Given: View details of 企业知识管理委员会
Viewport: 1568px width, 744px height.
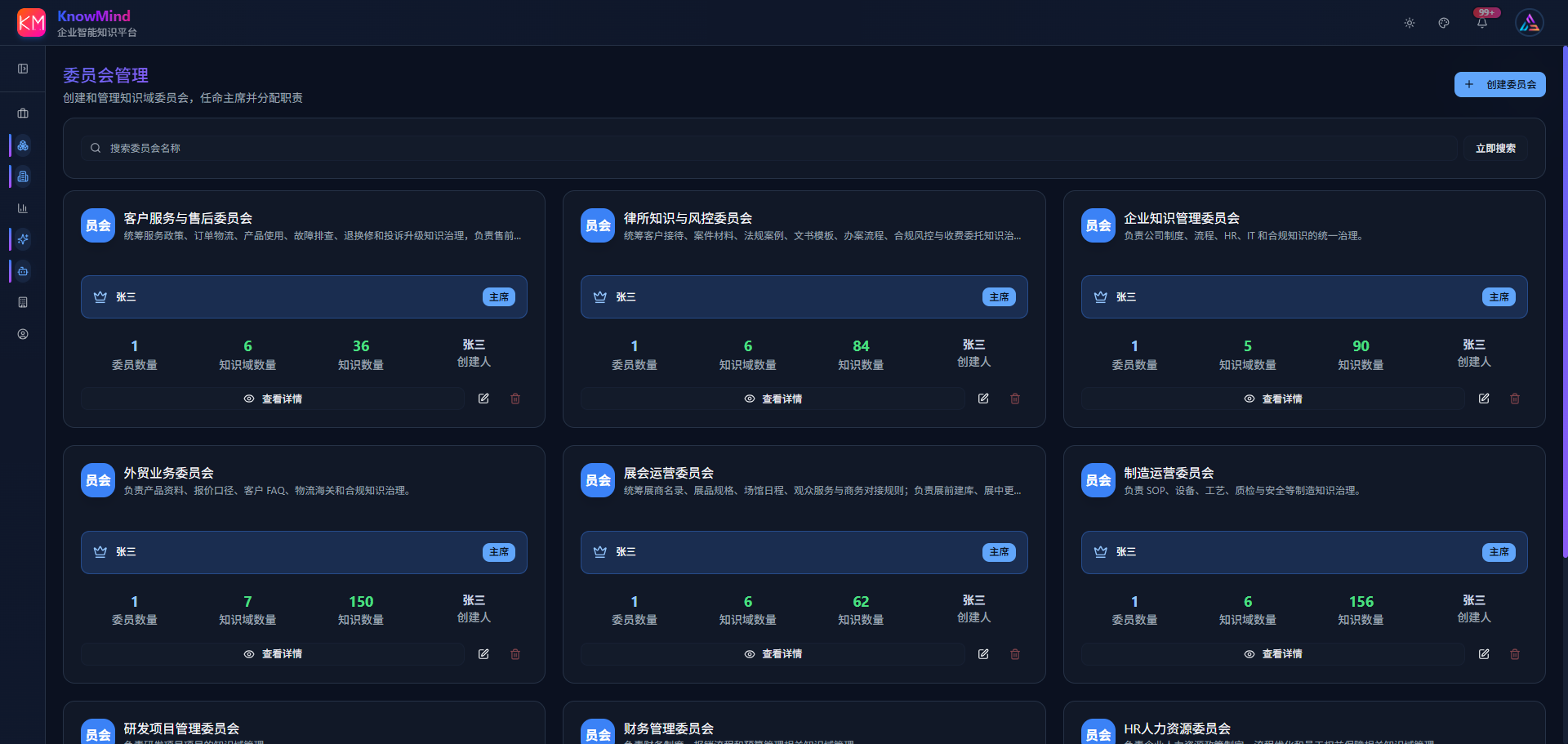Looking at the screenshot, I should coord(1273,399).
